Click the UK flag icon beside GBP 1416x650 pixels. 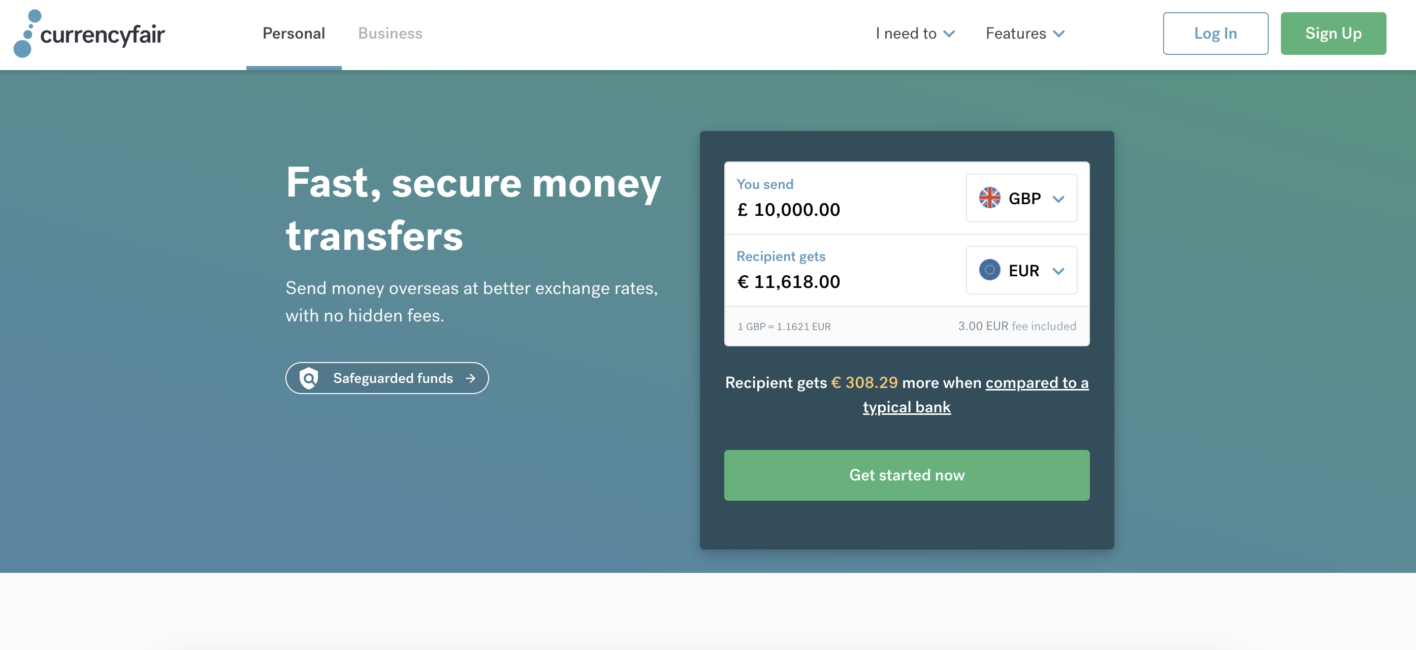990,198
